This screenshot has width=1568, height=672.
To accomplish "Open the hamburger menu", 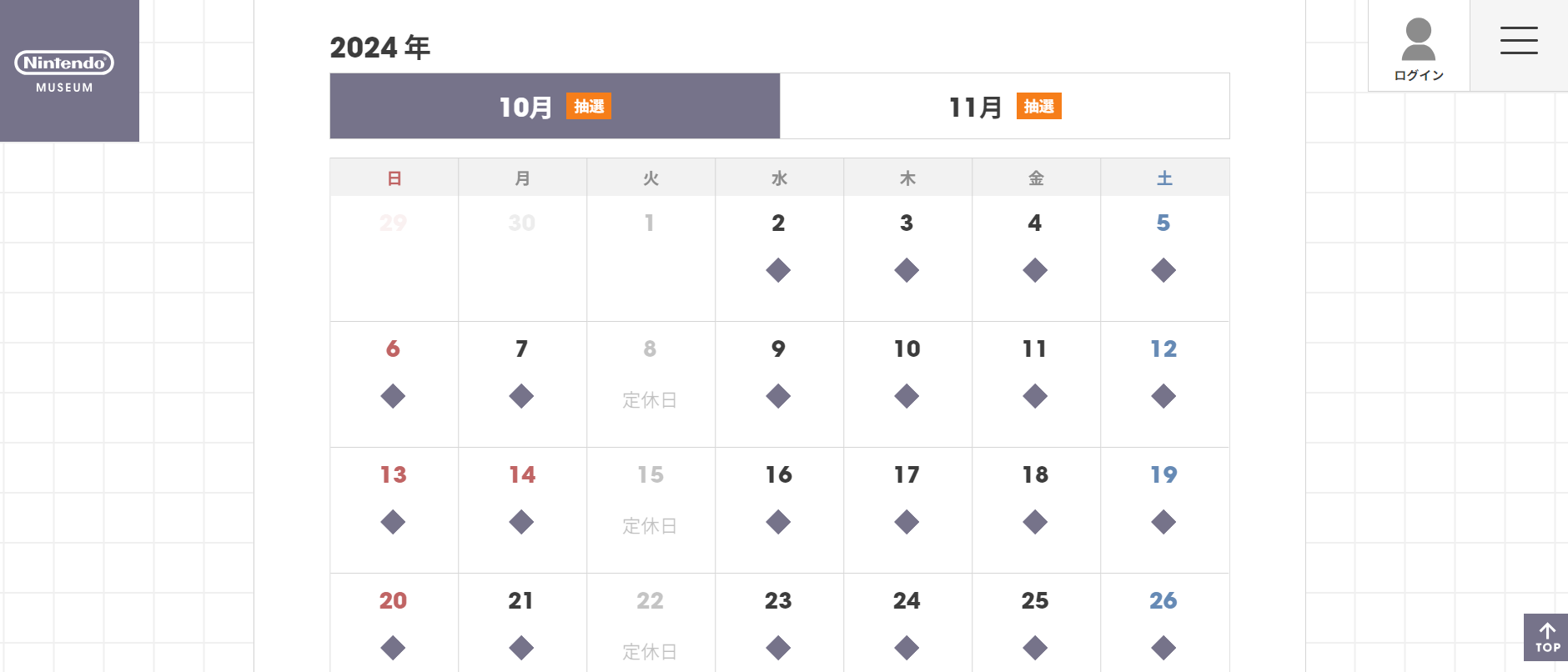I will (1518, 41).
